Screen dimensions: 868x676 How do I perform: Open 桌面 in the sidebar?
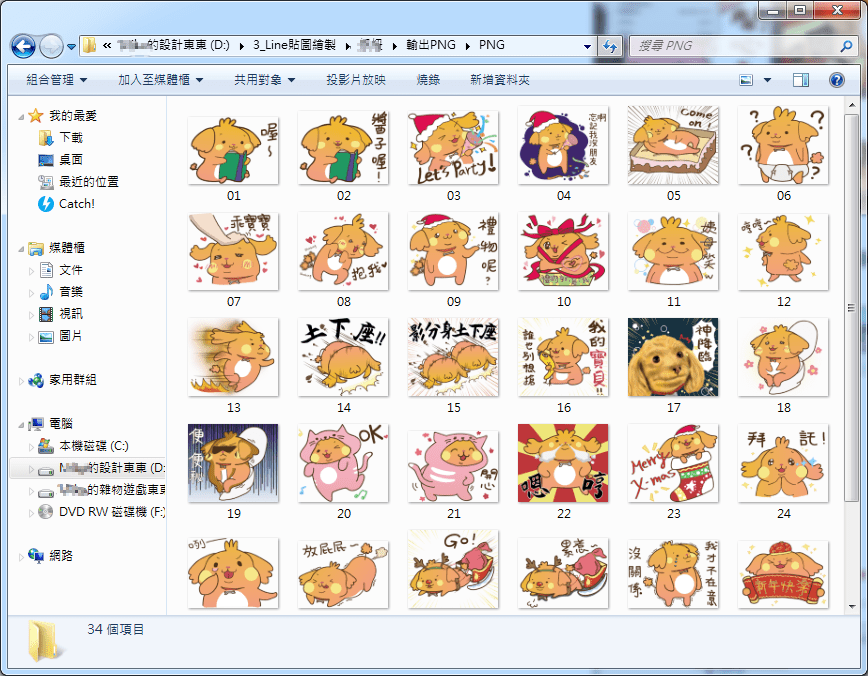pos(71,159)
